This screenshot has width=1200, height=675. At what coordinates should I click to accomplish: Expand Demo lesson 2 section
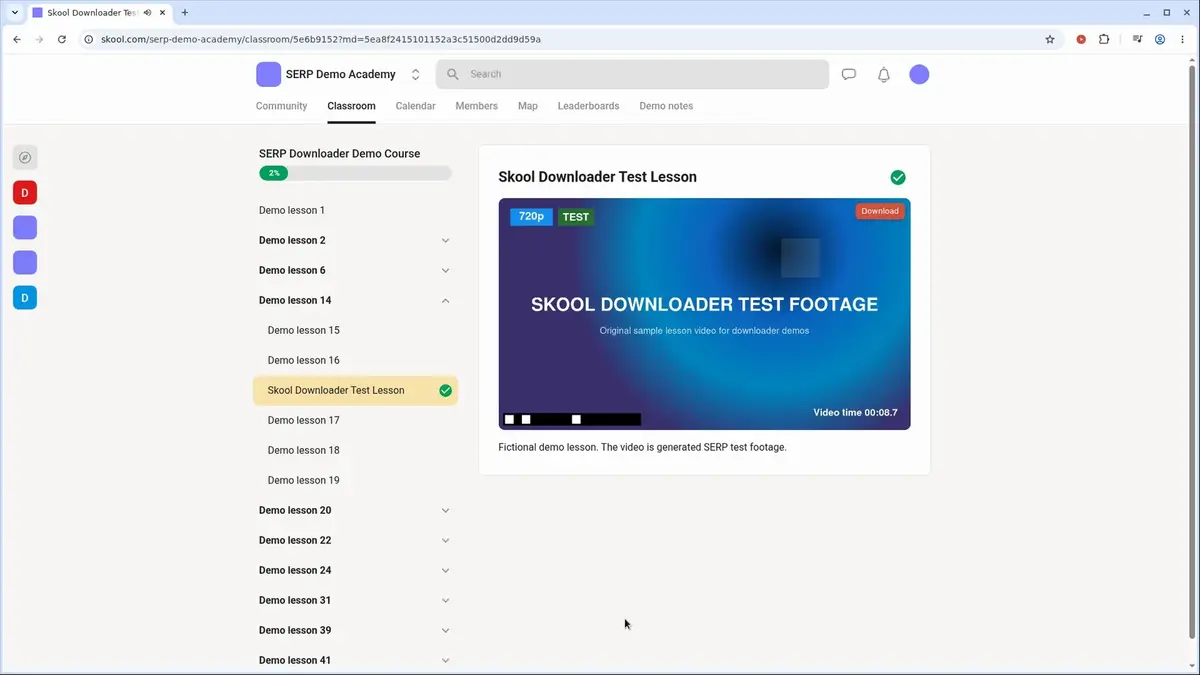(446, 240)
